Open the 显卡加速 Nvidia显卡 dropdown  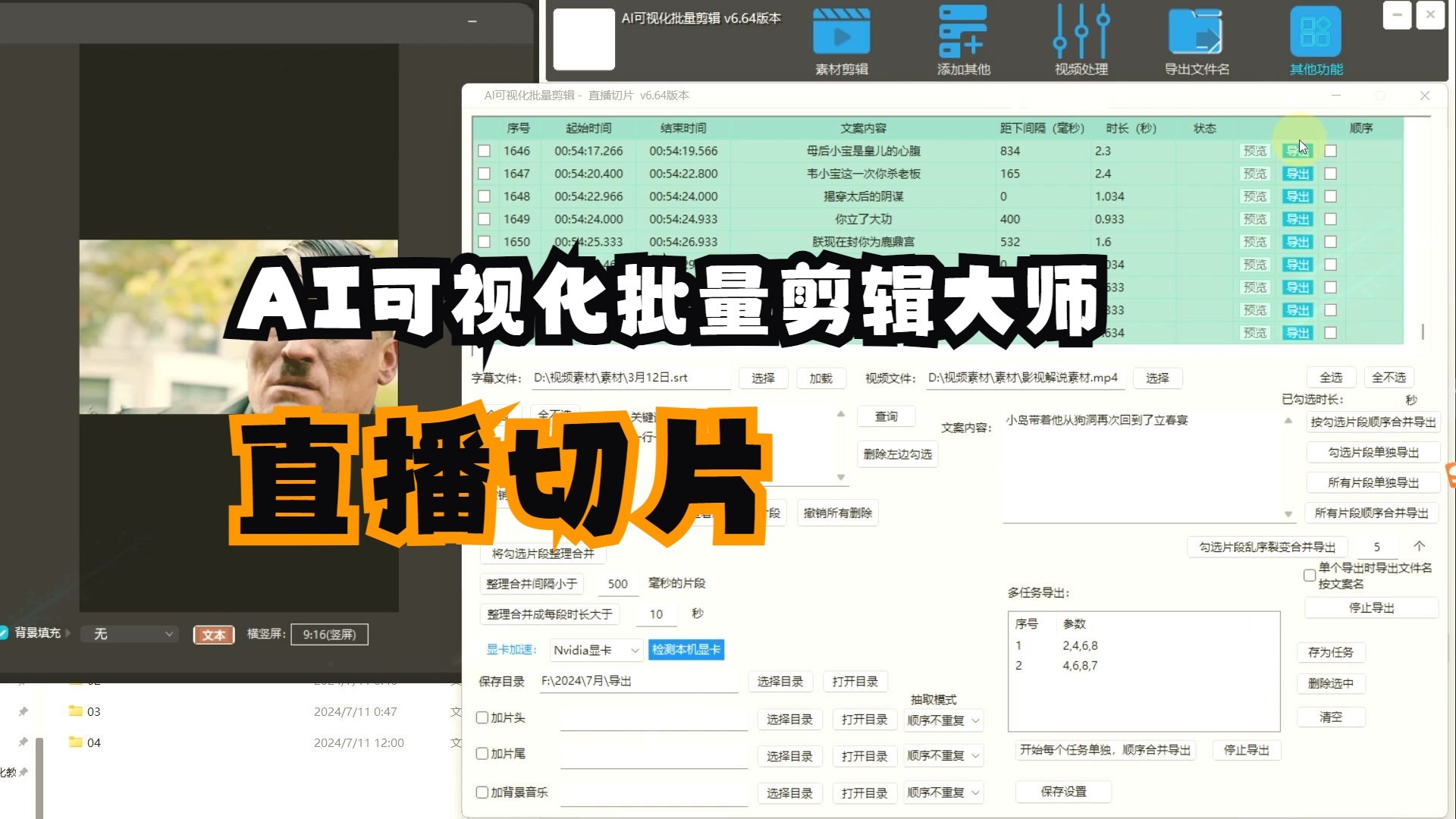tap(596, 650)
